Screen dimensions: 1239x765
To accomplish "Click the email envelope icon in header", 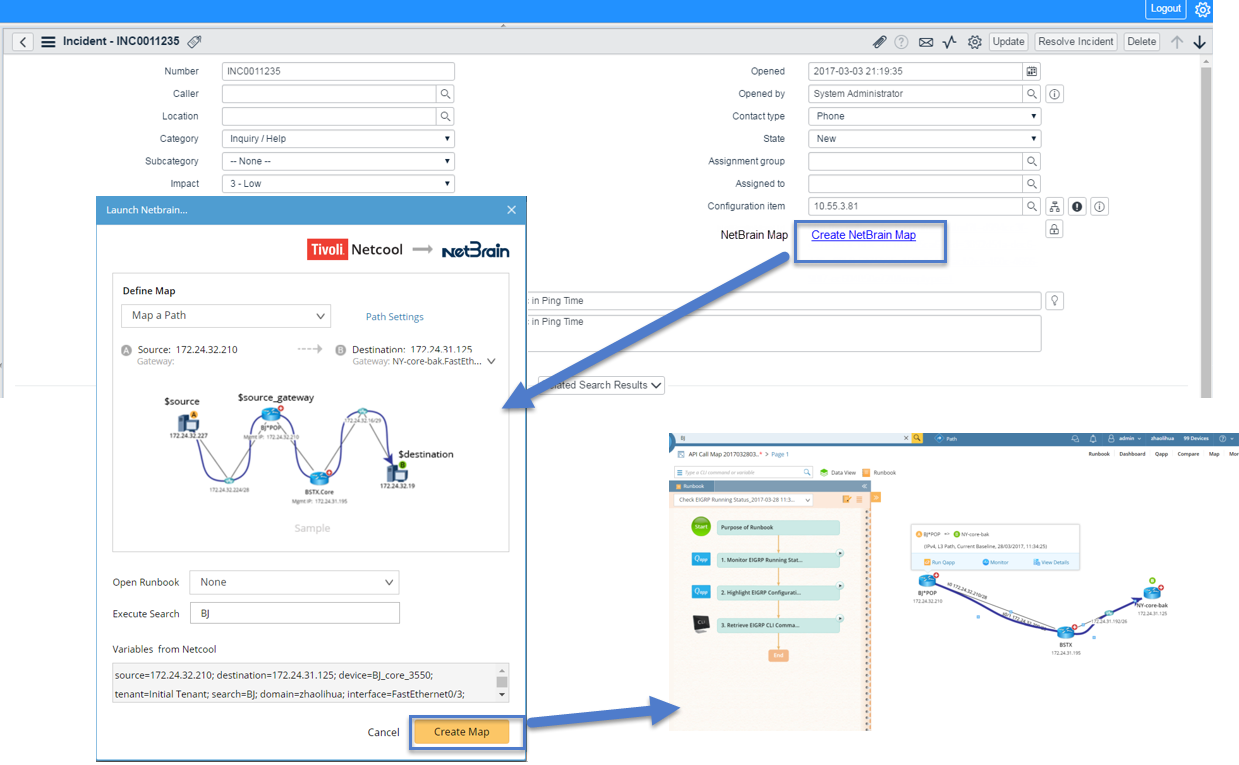I will 926,42.
